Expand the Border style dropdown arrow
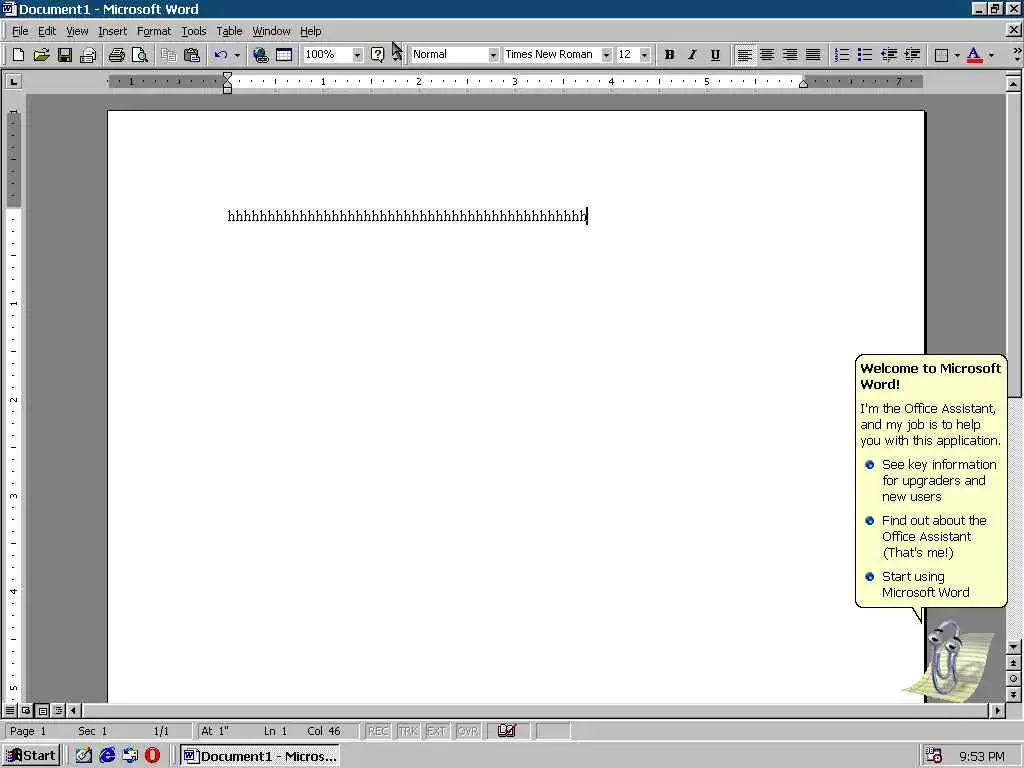The image size is (1024, 768). (957, 55)
